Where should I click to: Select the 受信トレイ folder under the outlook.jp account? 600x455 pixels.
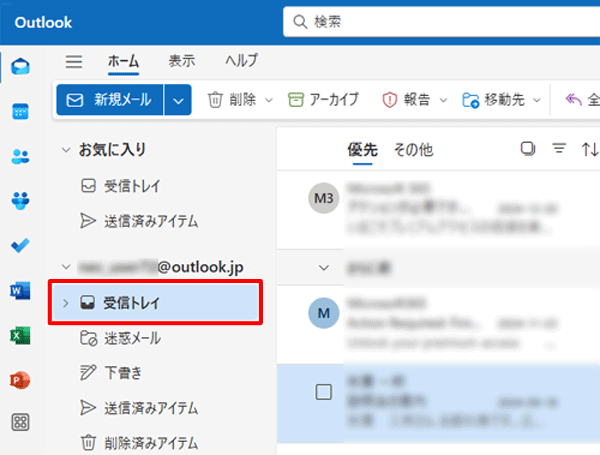(x=156, y=303)
